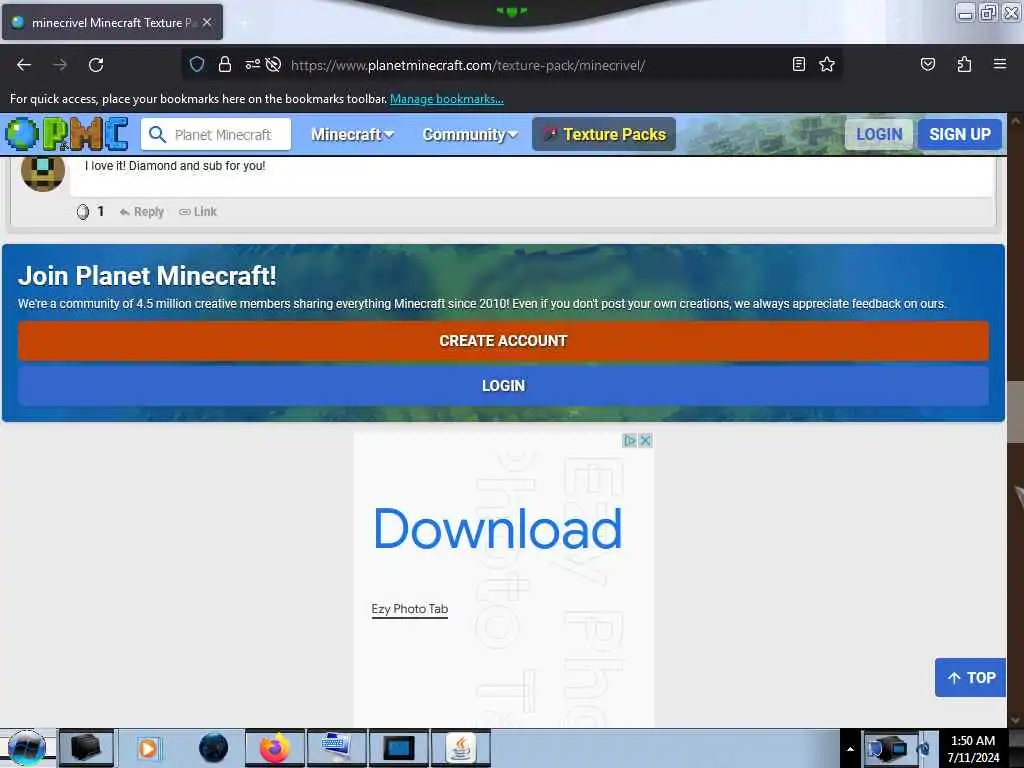1024x768 pixels.
Task: Show hidden system tray icons
Action: pyautogui.click(x=850, y=749)
